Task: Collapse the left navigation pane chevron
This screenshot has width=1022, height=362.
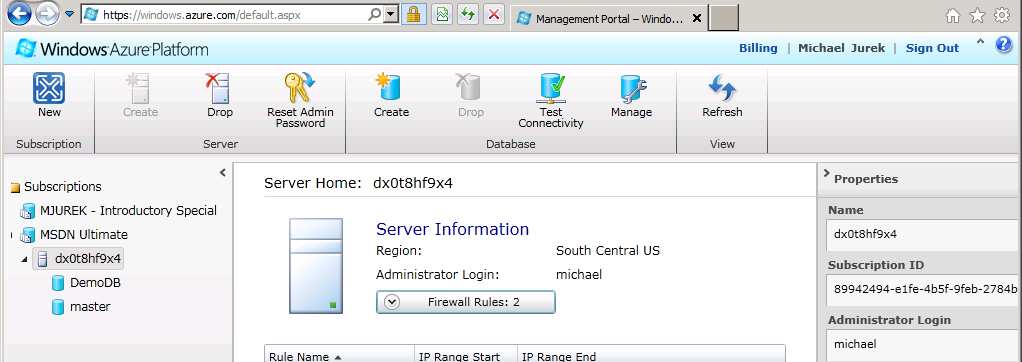Action: coord(222,173)
